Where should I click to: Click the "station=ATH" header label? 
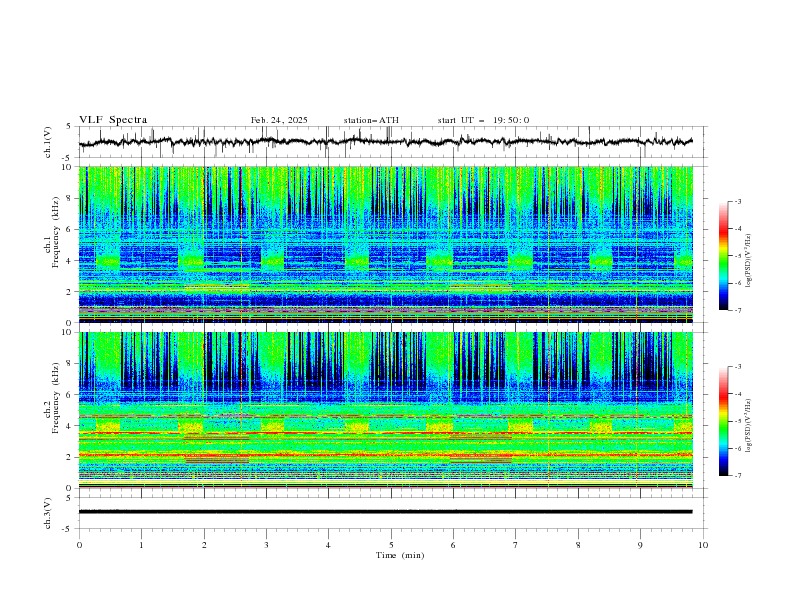[371, 120]
